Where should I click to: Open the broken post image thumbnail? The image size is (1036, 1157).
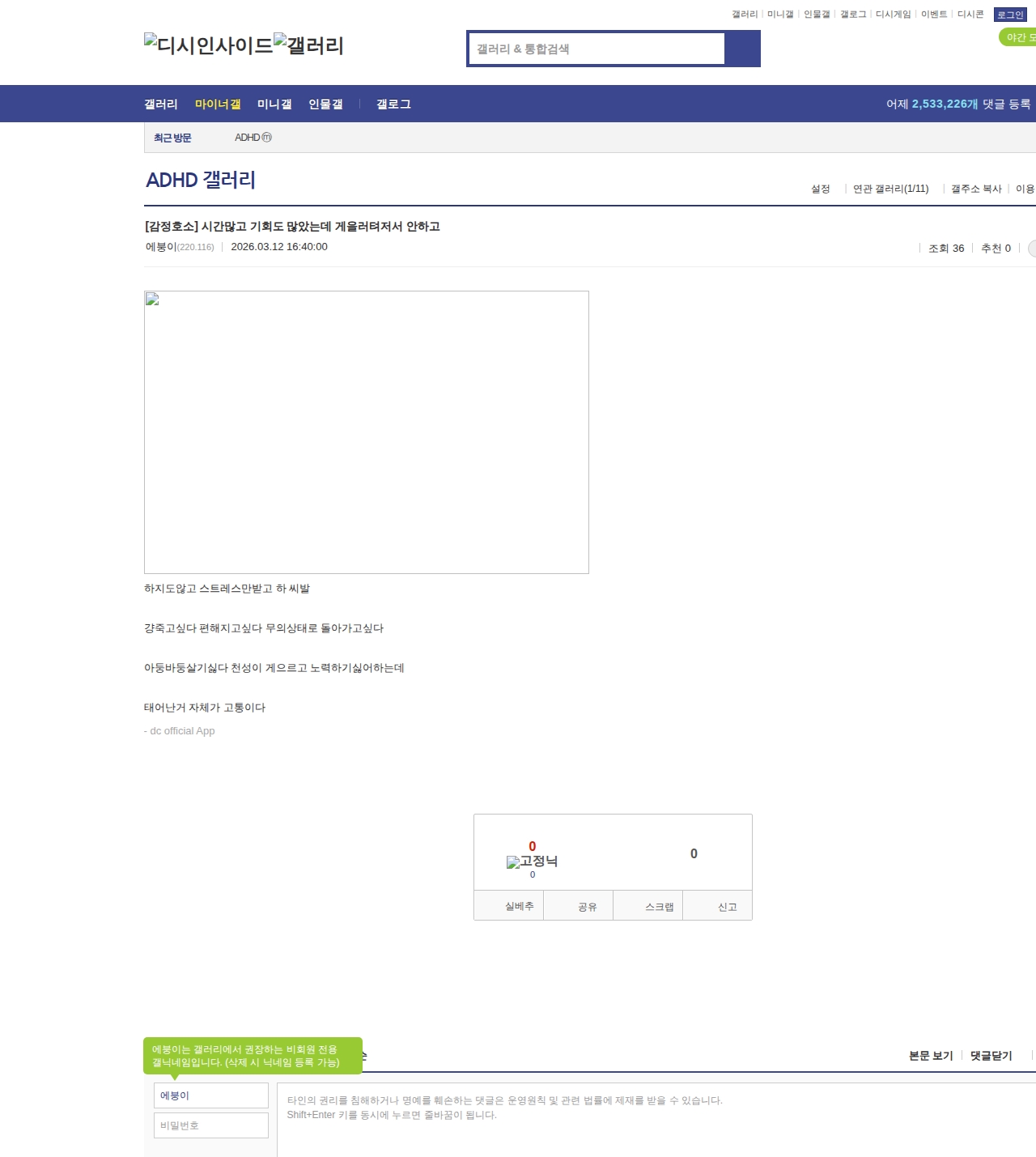coord(366,432)
